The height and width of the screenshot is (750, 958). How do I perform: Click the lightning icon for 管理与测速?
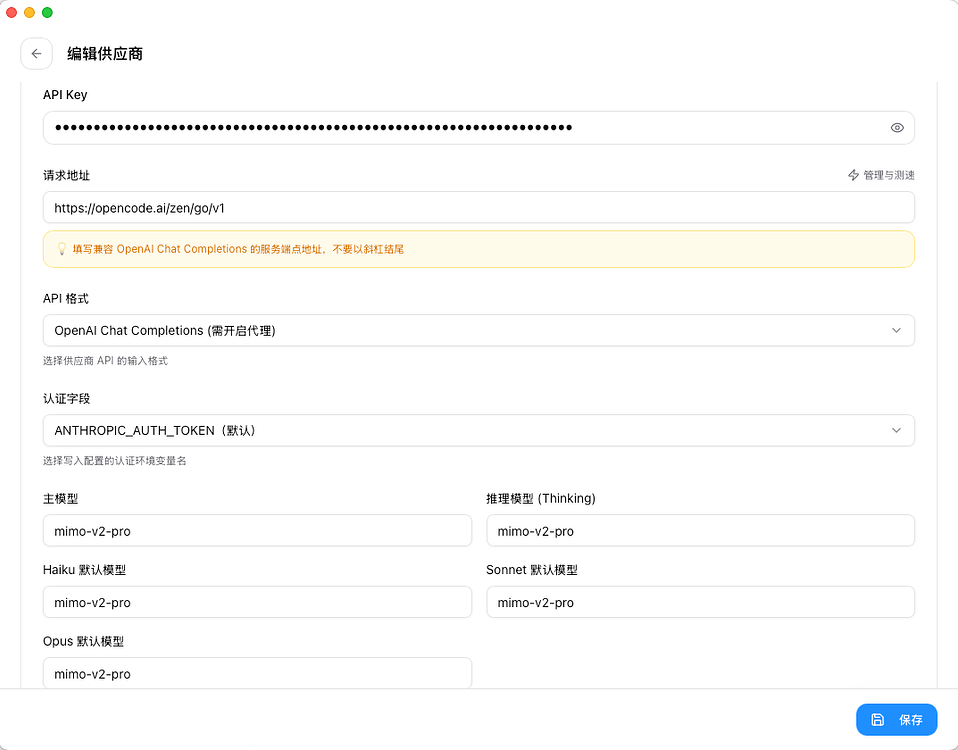point(853,175)
